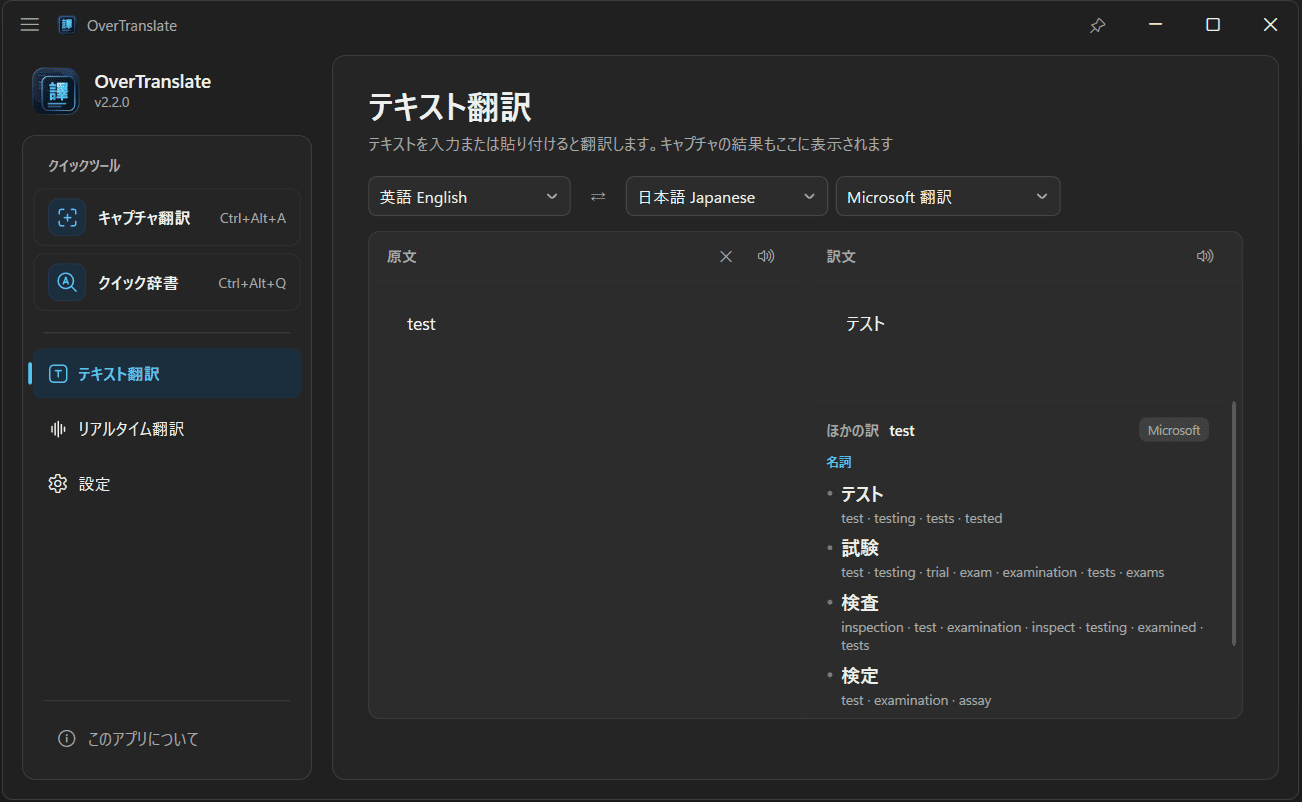This screenshot has width=1302, height=802.
Task: Click the magnifier icon on クイック辞書 button
Action: click(67, 282)
